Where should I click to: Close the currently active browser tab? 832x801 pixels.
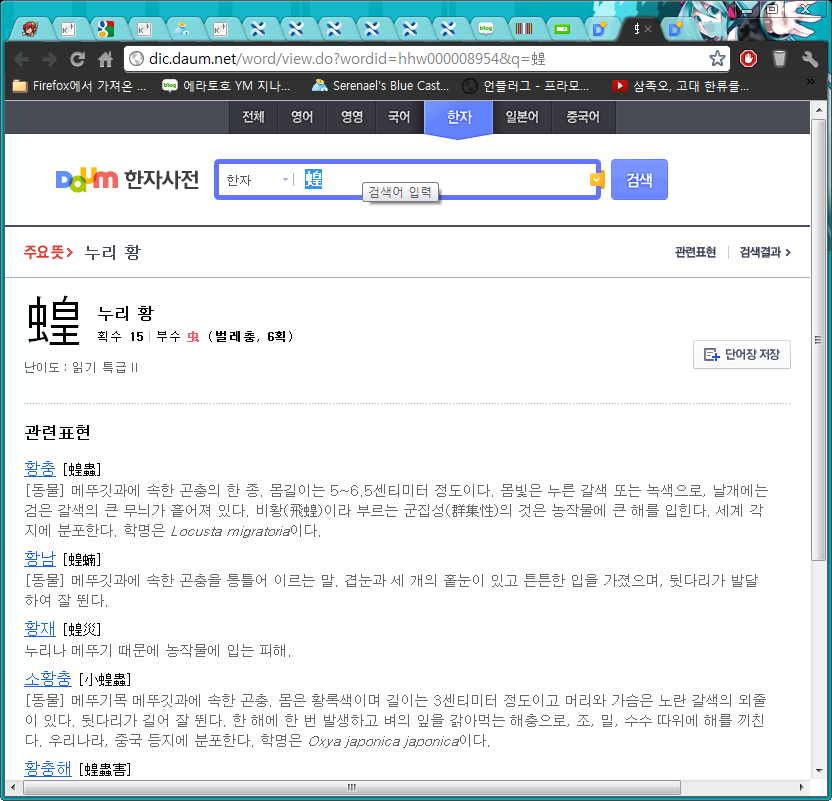[x=648, y=29]
